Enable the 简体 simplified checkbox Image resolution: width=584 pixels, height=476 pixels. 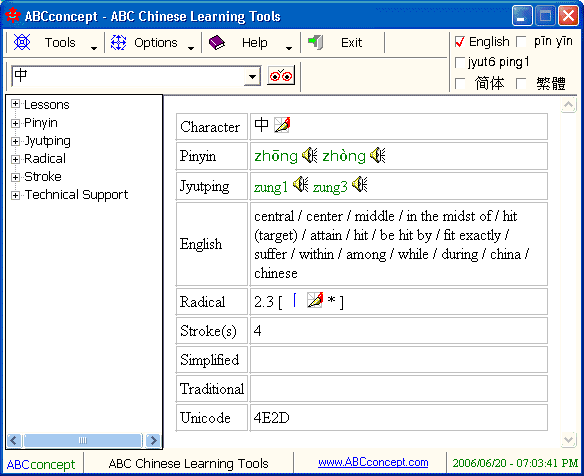460,83
